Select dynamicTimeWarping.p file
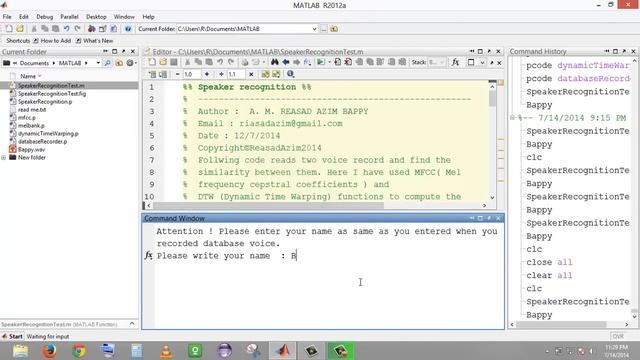The width and height of the screenshot is (640, 360). [x=48, y=133]
